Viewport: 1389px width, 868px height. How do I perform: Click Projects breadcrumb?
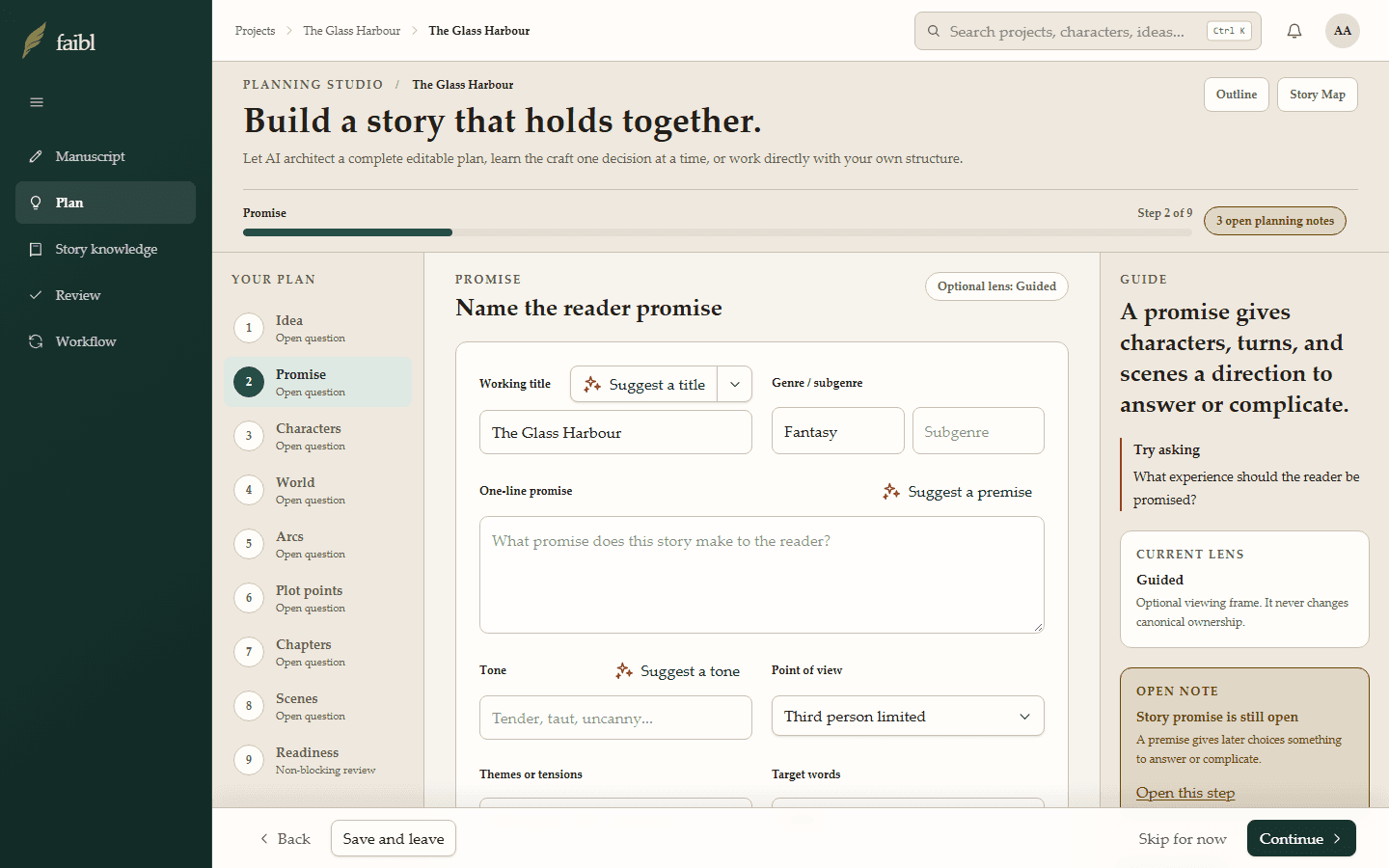[x=255, y=31]
